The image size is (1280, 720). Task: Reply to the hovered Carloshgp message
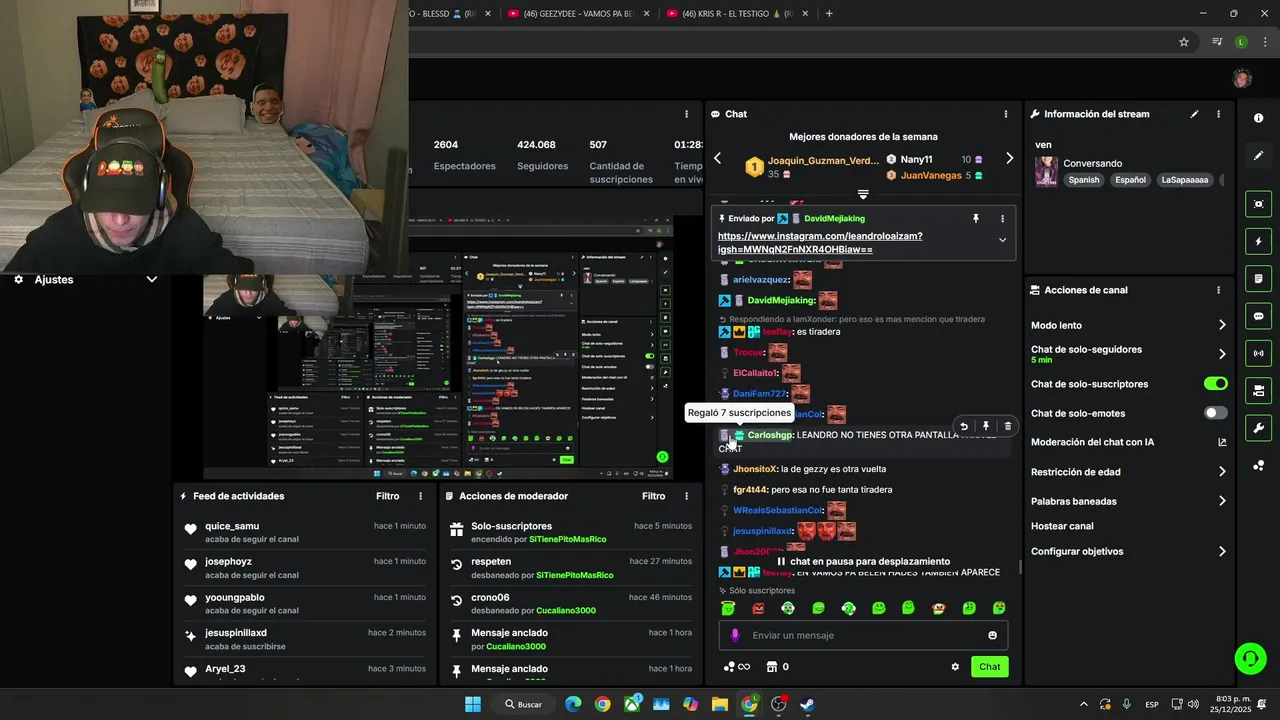[x=963, y=426]
